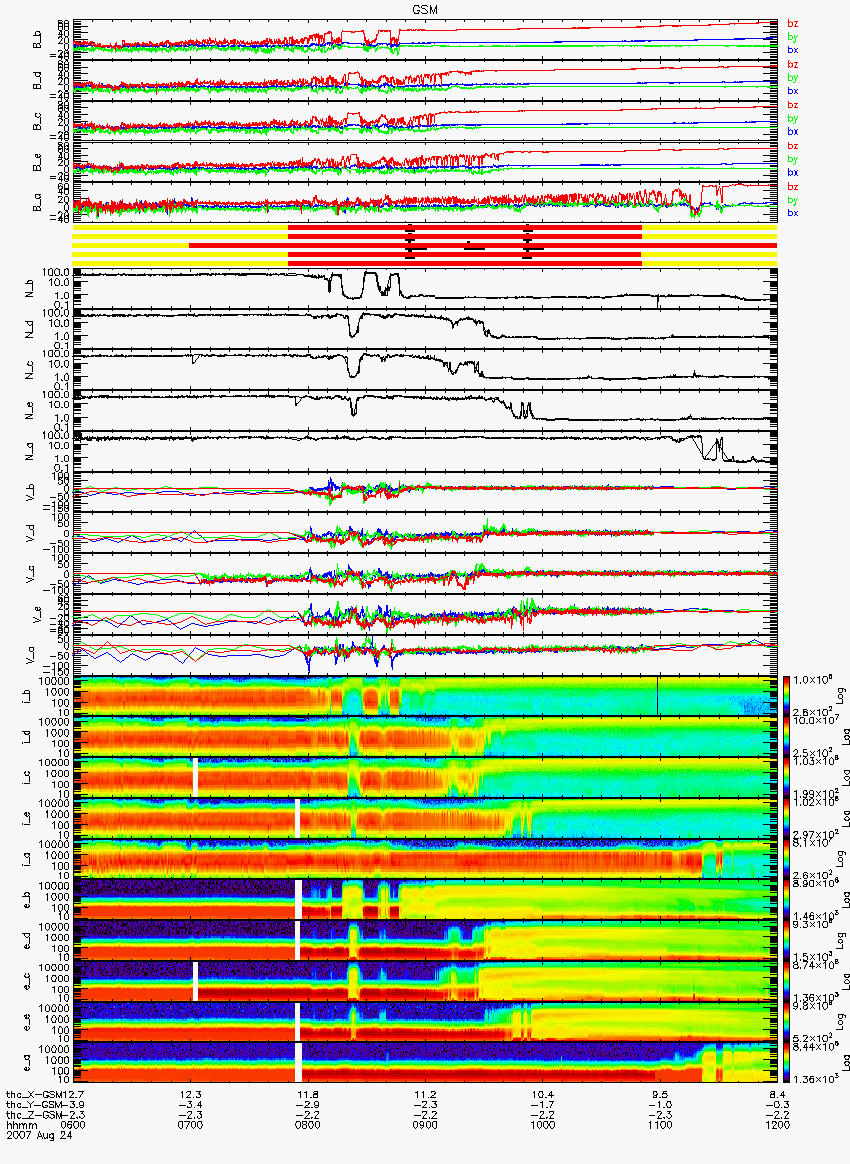Click the 0600 time axis label

coord(72,1125)
